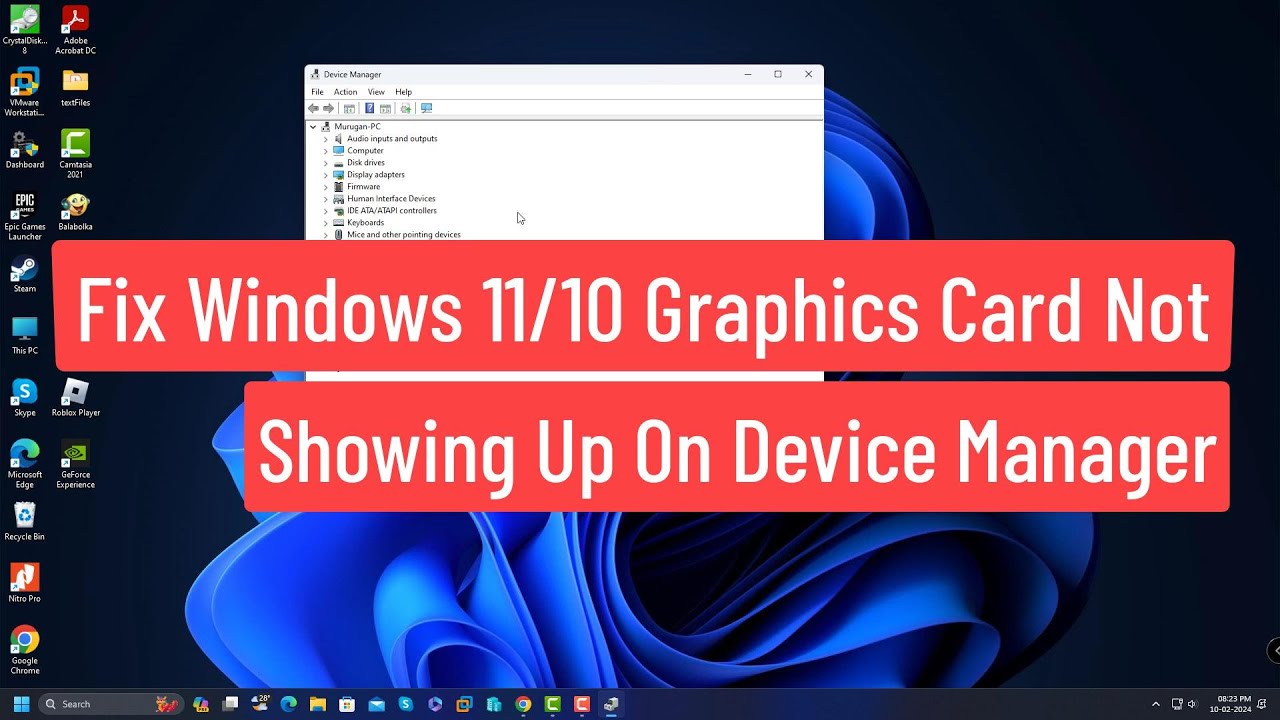Maximize the Device Manager window
This screenshot has width=1280, height=720.
tap(778, 74)
